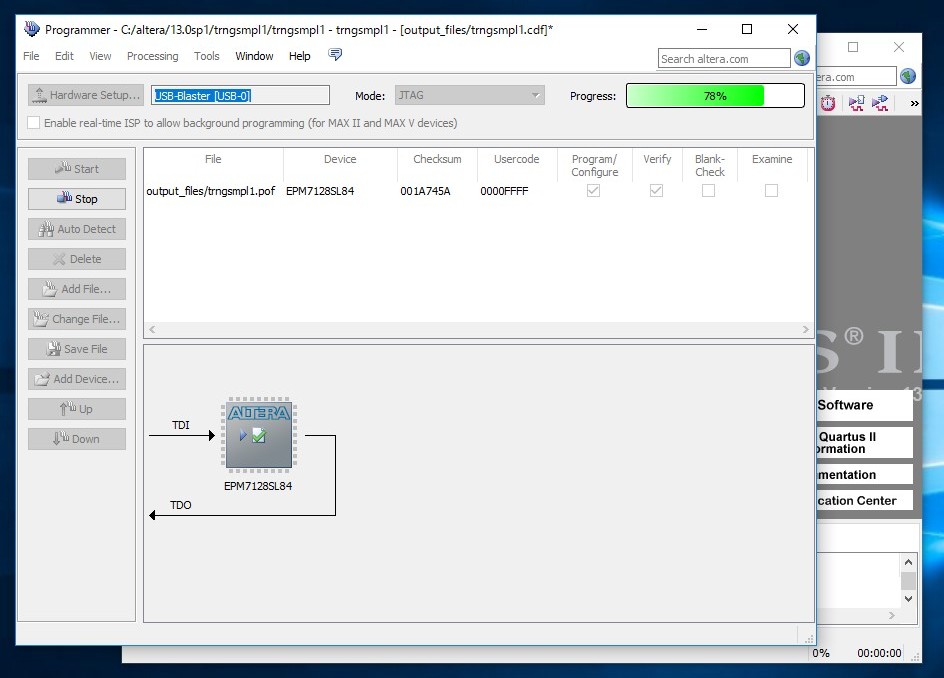Click the globe icon in the background Quartus window
The image size is (944, 678).
click(x=908, y=76)
